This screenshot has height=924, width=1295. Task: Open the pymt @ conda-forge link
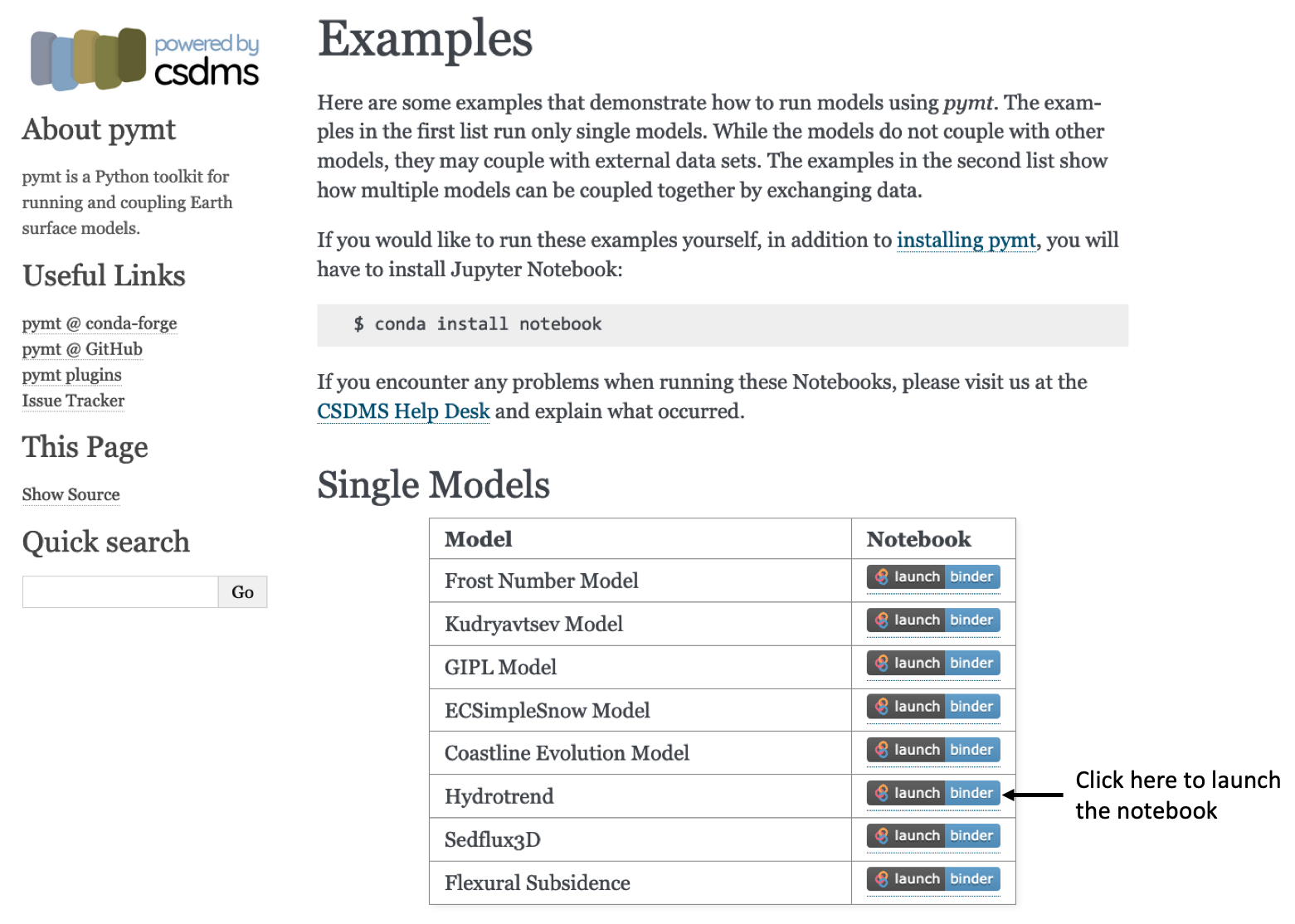[x=100, y=323]
